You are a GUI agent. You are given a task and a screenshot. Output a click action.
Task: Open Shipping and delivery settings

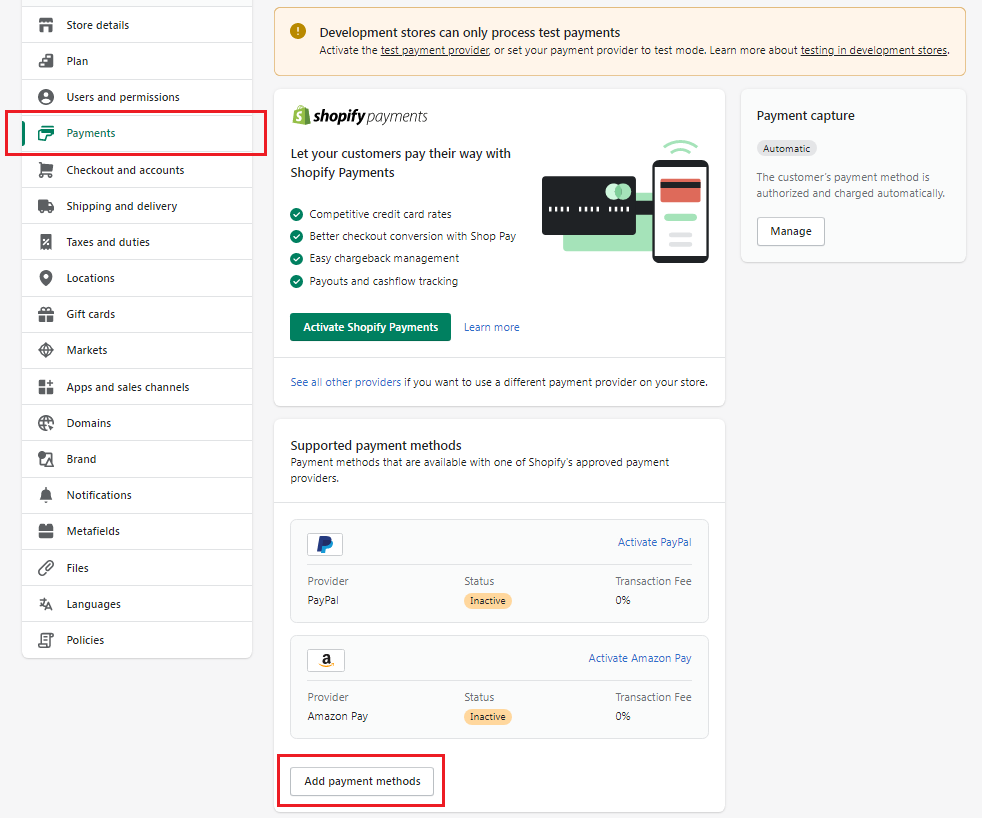click(137, 207)
